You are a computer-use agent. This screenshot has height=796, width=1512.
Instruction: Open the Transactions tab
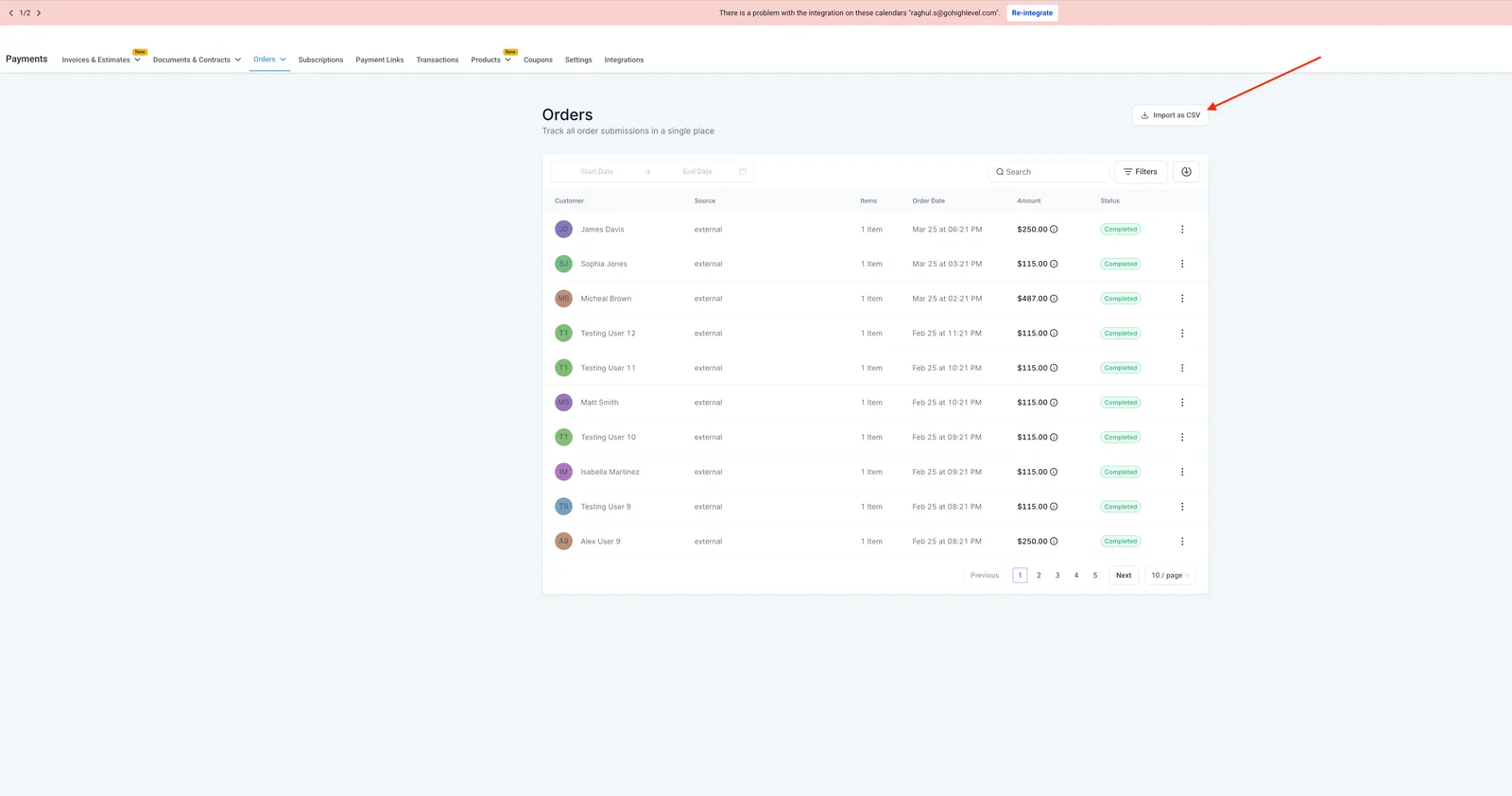(438, 60)
